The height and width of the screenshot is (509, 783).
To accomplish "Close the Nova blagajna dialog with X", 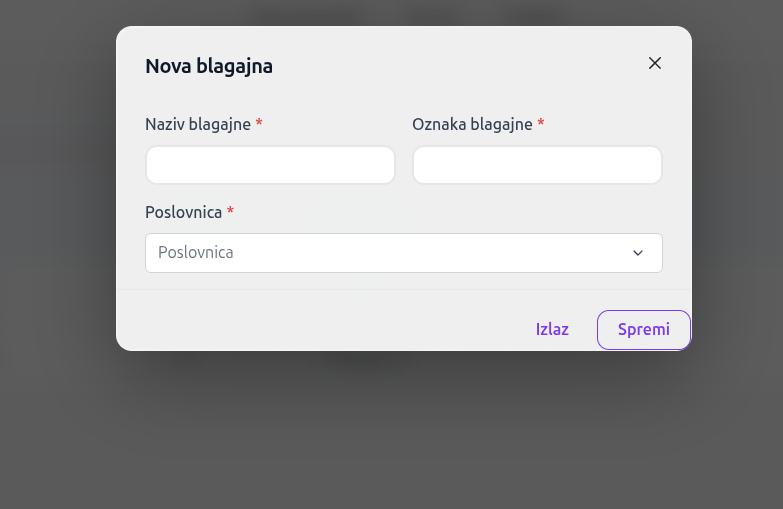I will 655,63.
